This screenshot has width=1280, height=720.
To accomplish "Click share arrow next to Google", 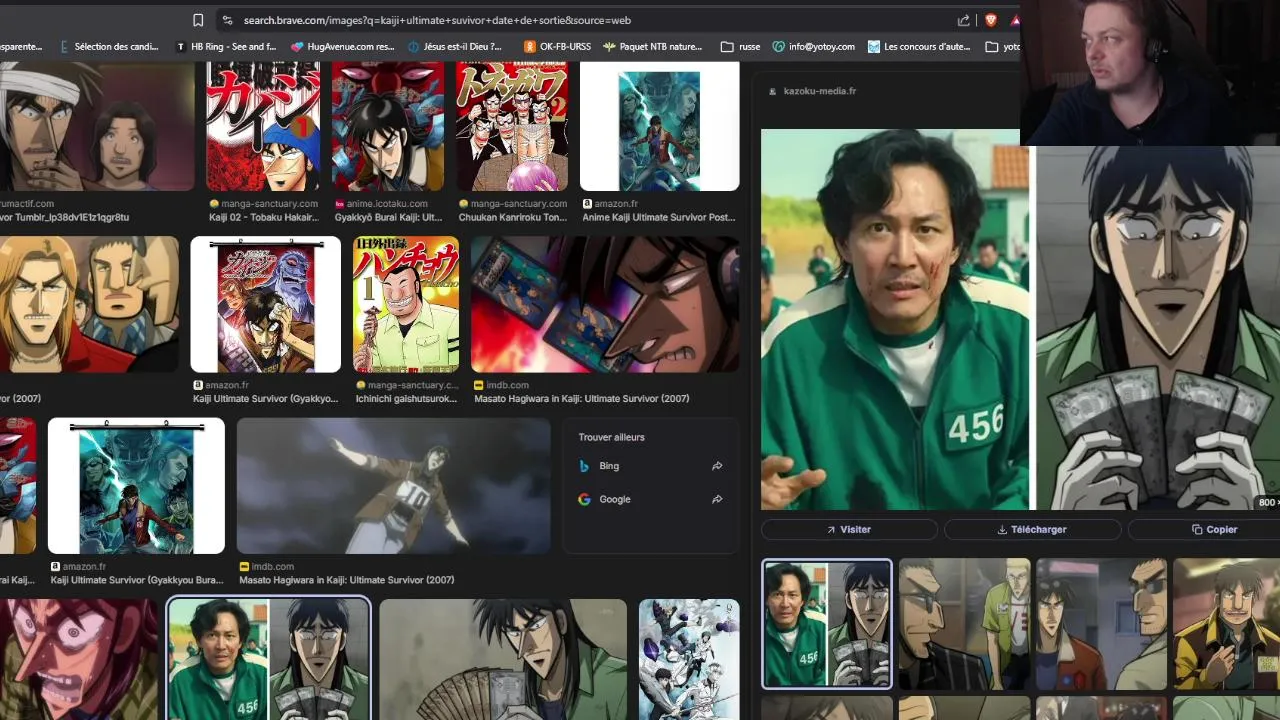I will pyautogui.click(x=717, y=499).
